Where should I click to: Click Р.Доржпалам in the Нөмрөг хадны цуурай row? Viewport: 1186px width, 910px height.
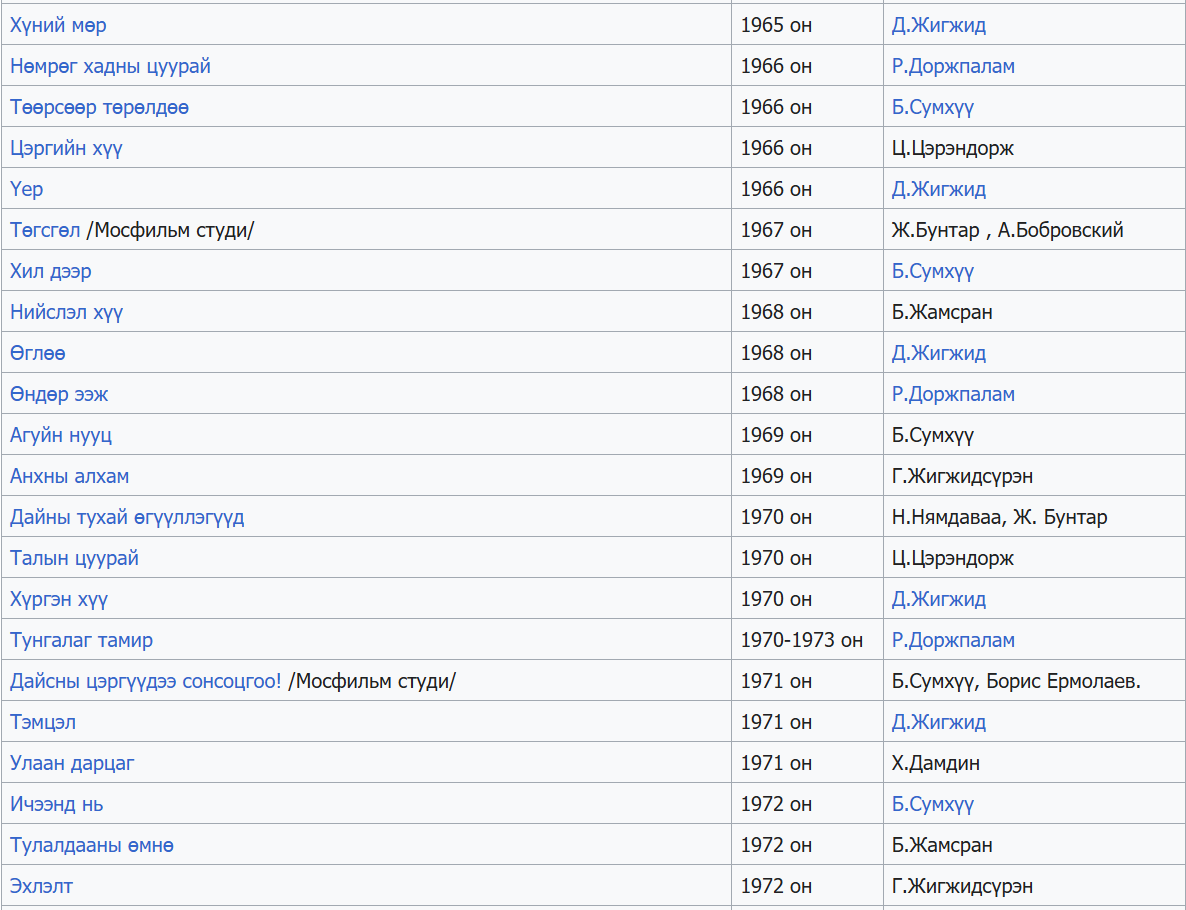coord(953,66)
